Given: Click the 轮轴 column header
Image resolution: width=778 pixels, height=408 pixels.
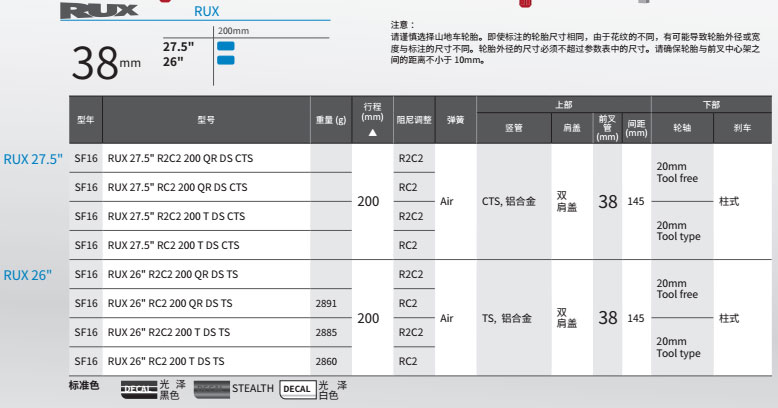Looking at the screenshot, I should (682, 128).
